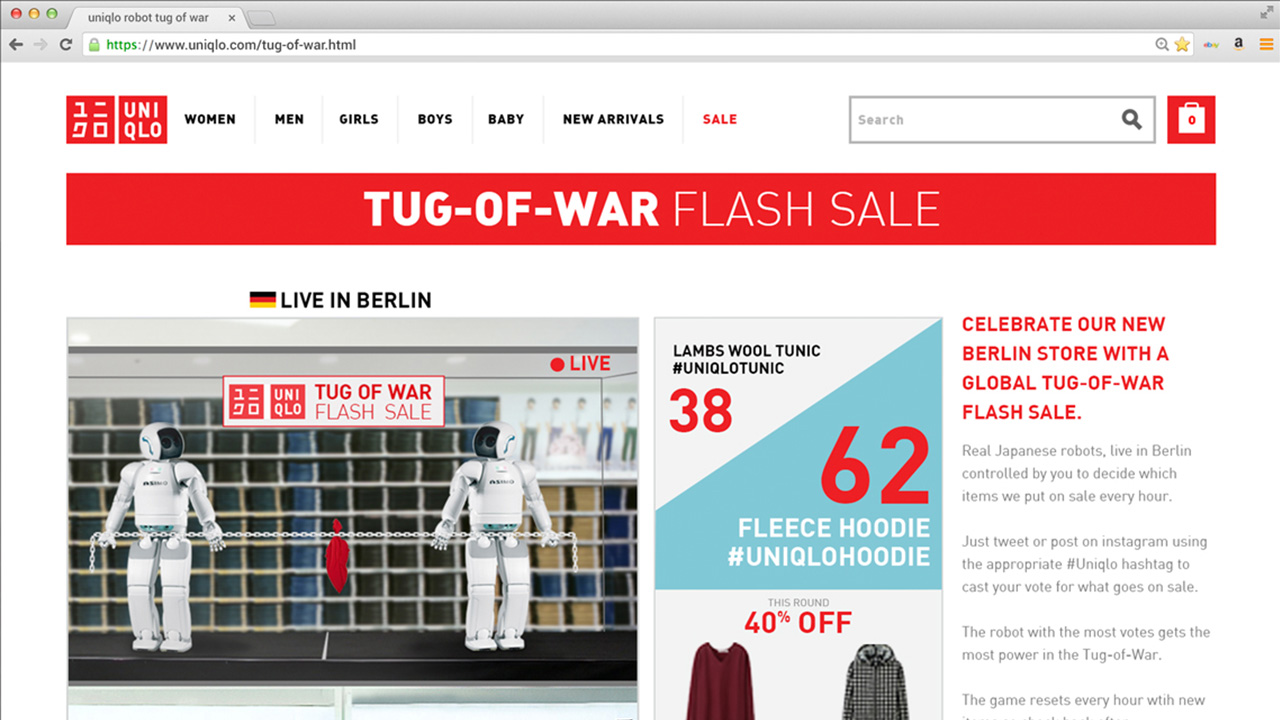Viewport: 1280px width, 720px height.
Task: Click the Amazon extension icon
Action: (x=1238, y=44)
